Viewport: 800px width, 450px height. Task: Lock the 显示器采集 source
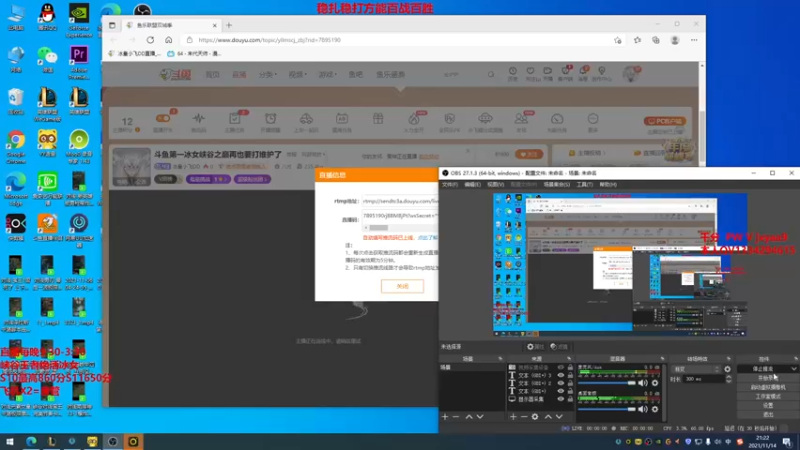tap(570, 399)
